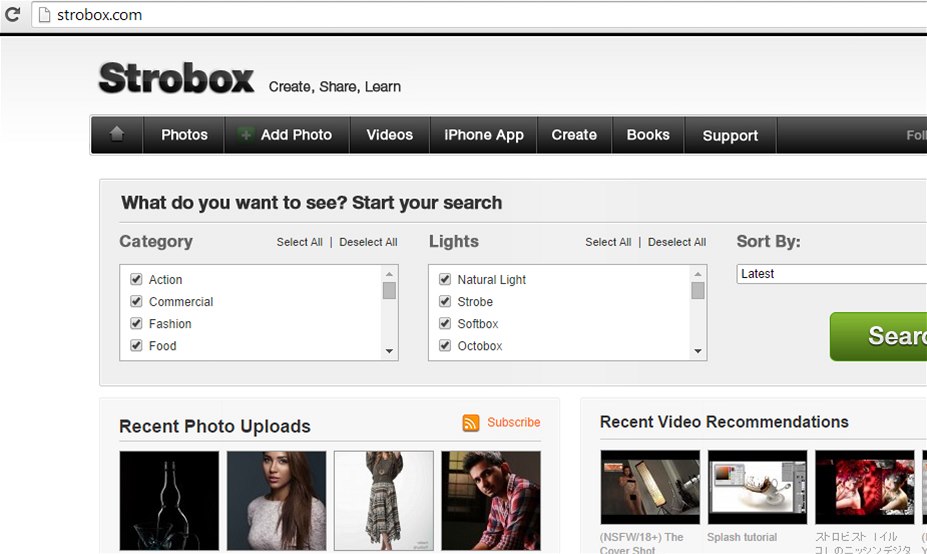927x554 pixels.
Task: Click the orange RSS feed icon
Action: coord(471,423)
